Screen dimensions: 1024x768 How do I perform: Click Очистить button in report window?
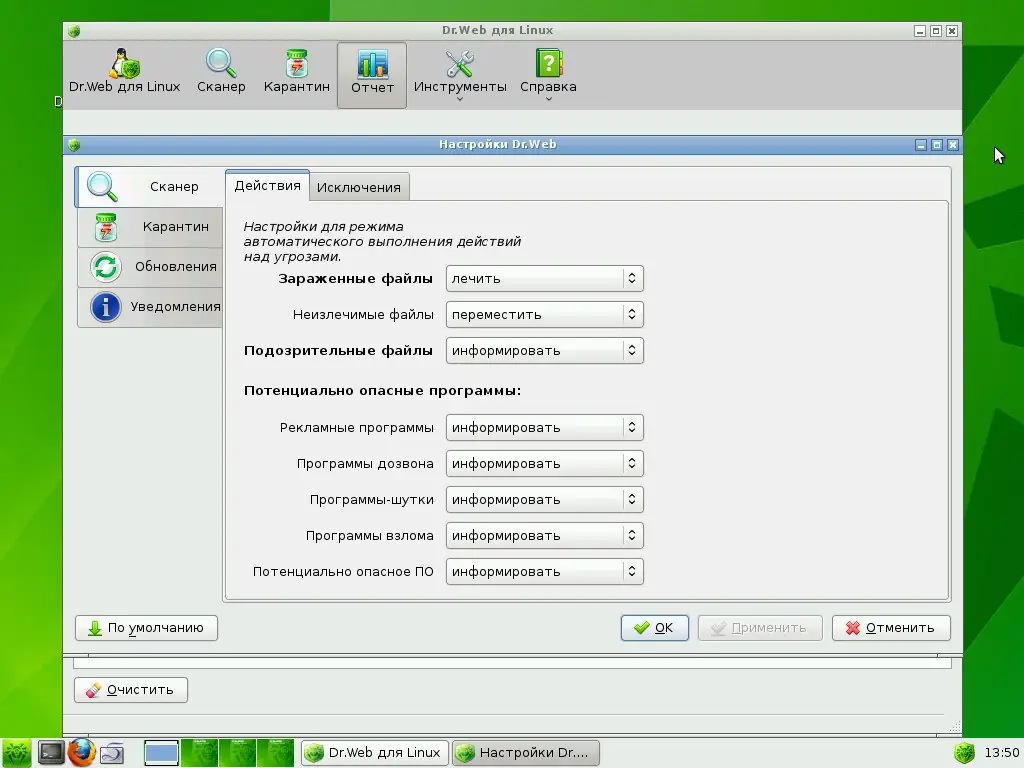tap(131, 690)
